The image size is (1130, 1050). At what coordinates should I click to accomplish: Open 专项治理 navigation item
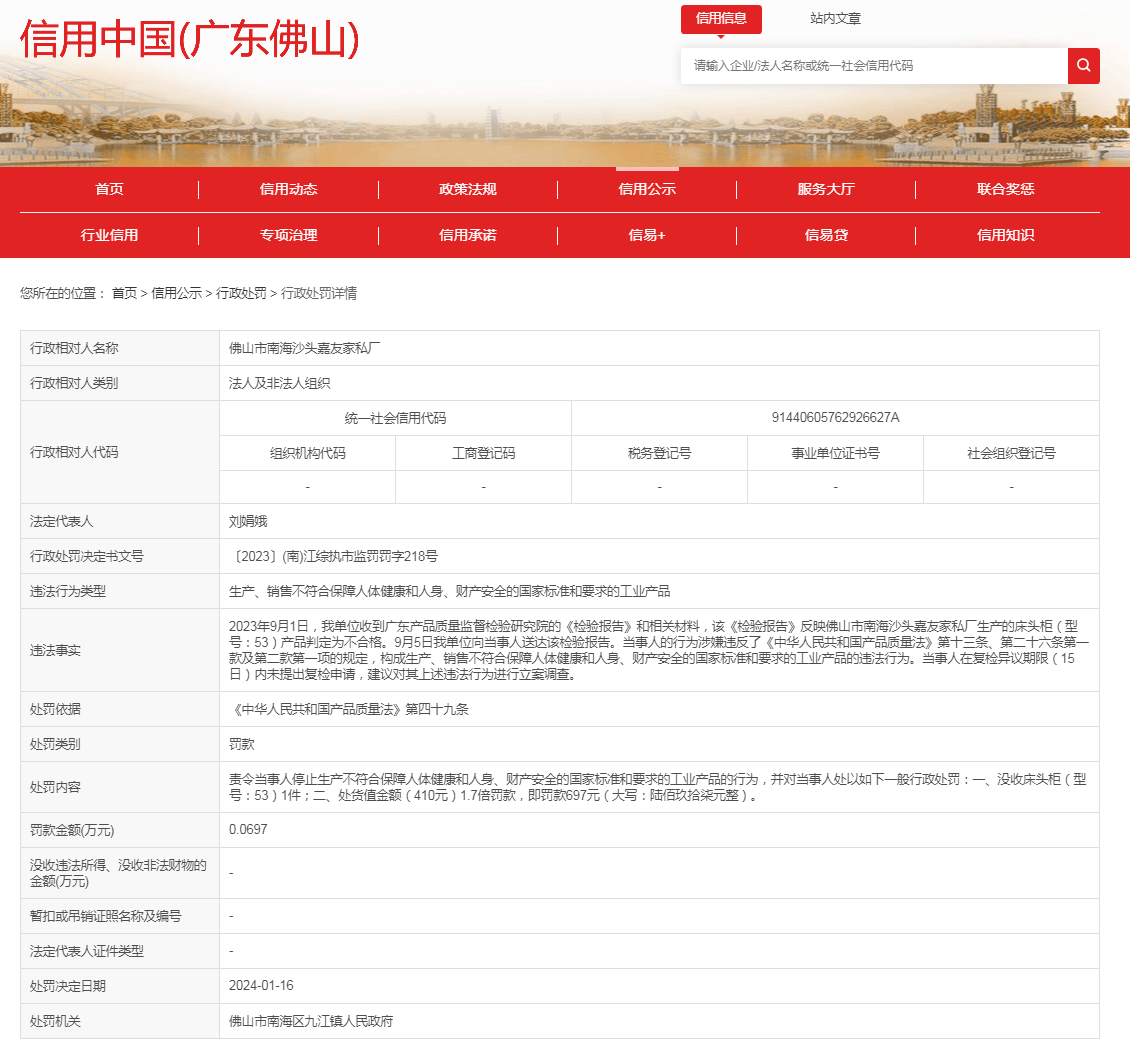pos(288,236)
